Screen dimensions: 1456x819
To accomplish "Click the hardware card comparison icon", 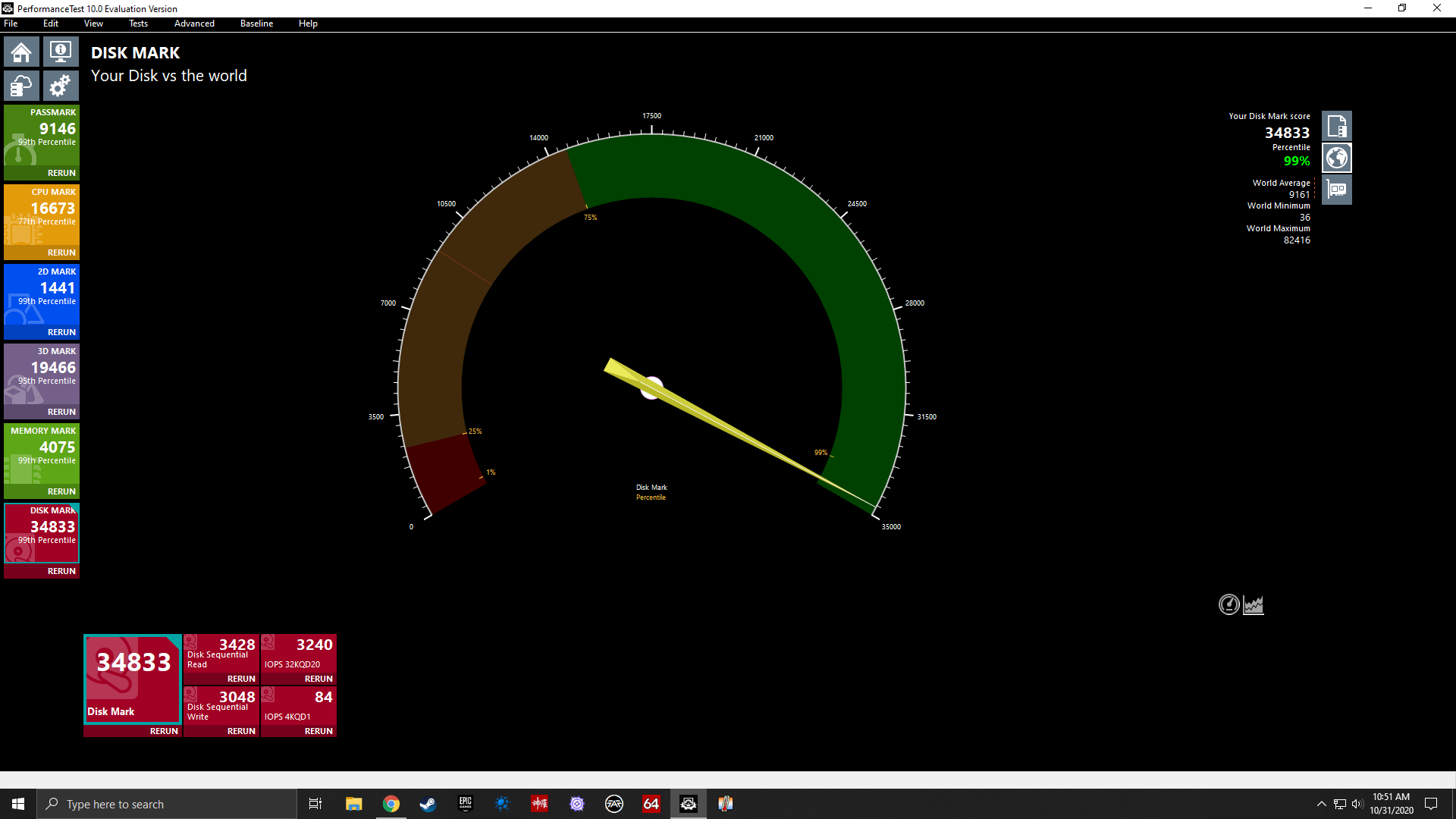I will click(x=1336, y=190).
